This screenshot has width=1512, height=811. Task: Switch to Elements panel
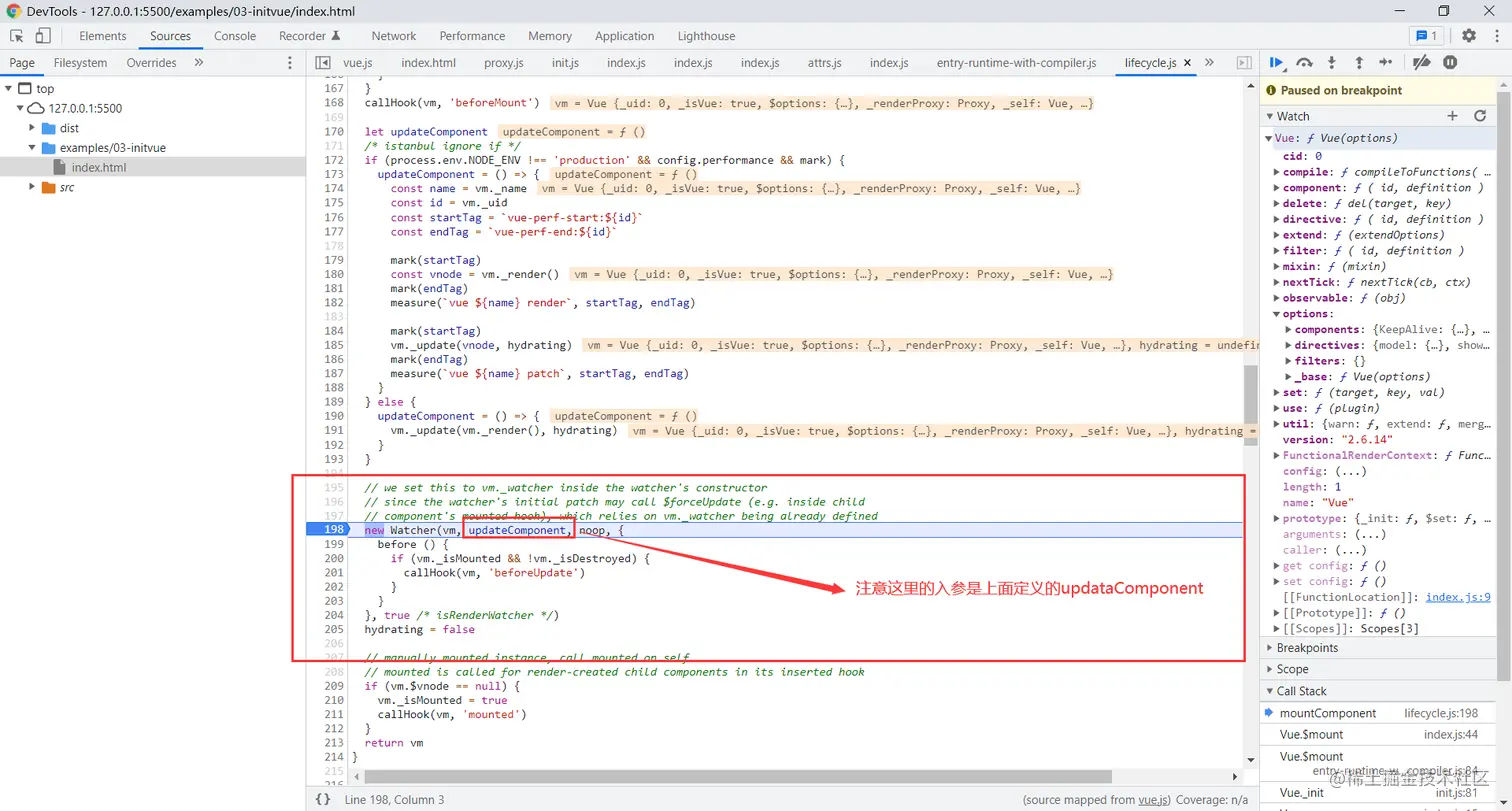click(103, 36)
